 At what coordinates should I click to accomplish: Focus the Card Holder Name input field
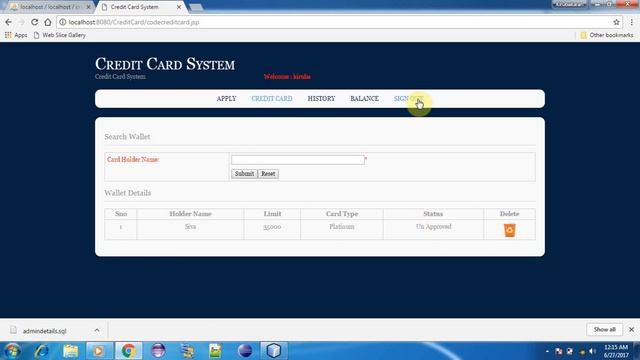298,160
